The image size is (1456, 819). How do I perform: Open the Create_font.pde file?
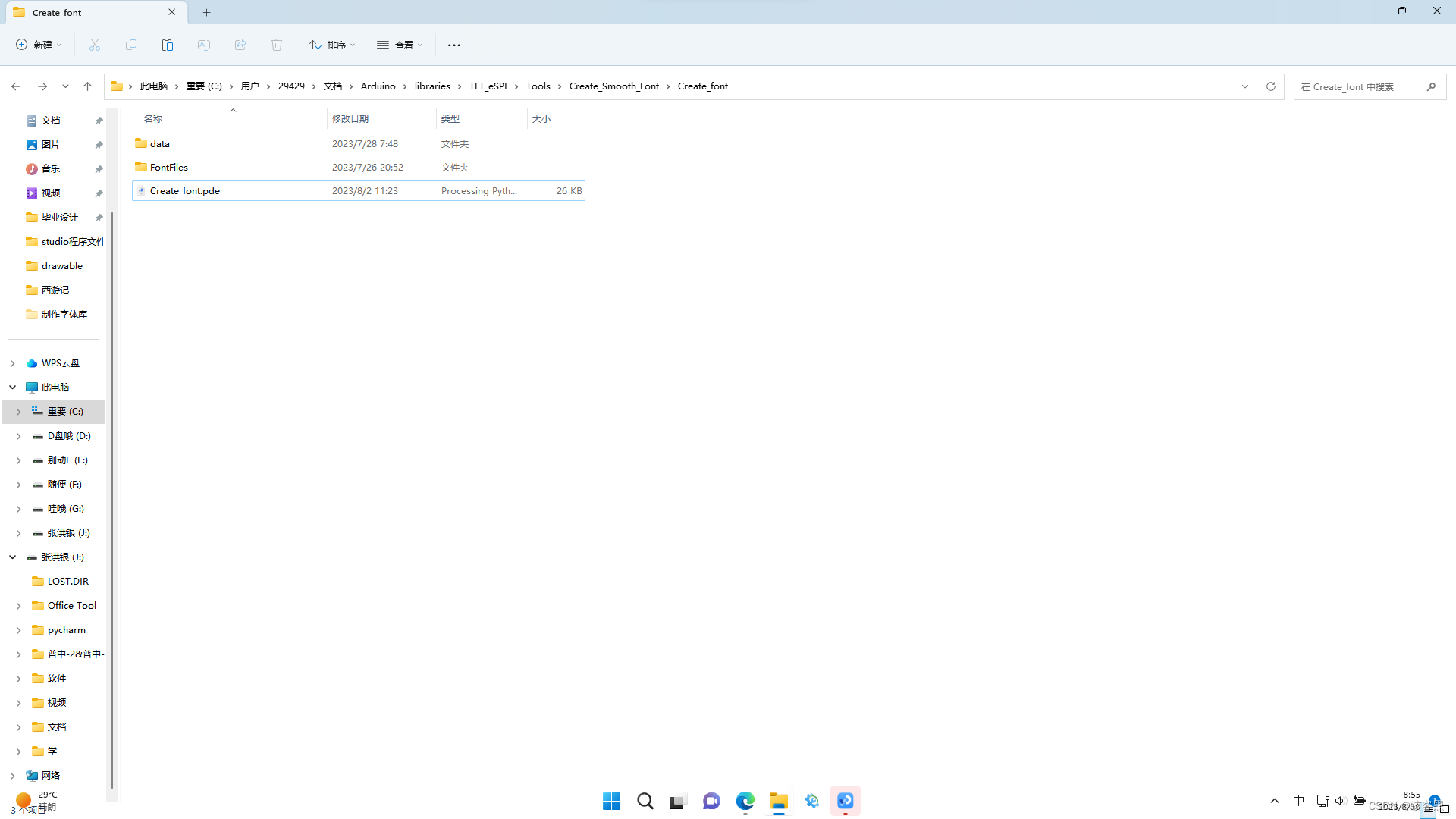(184, 190)
